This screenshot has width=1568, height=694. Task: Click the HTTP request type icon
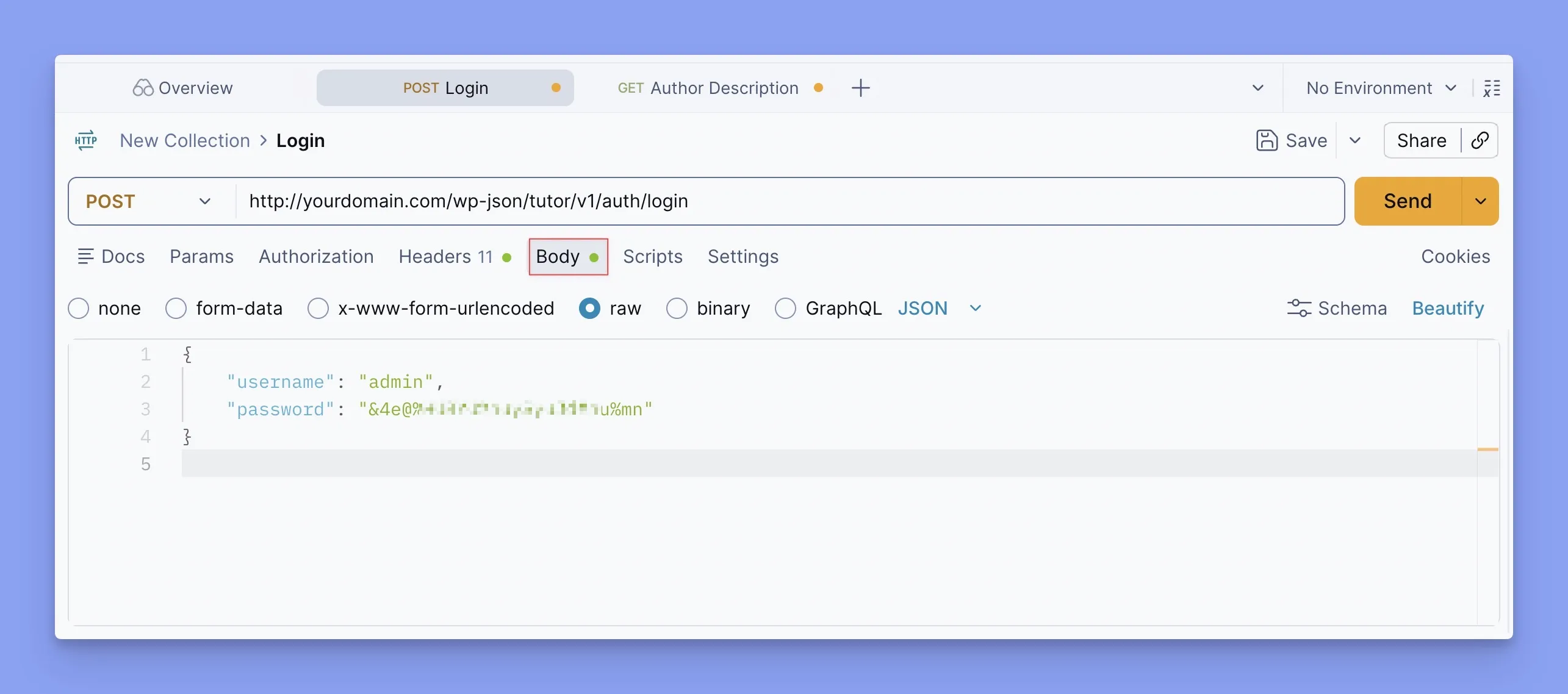click(x=86, y=140)
